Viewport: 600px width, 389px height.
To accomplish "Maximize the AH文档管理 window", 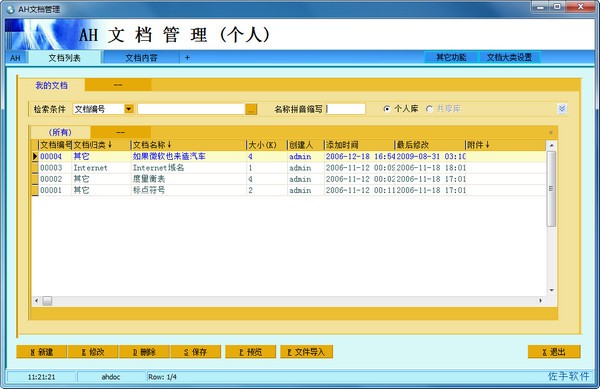I will (558, 7).
